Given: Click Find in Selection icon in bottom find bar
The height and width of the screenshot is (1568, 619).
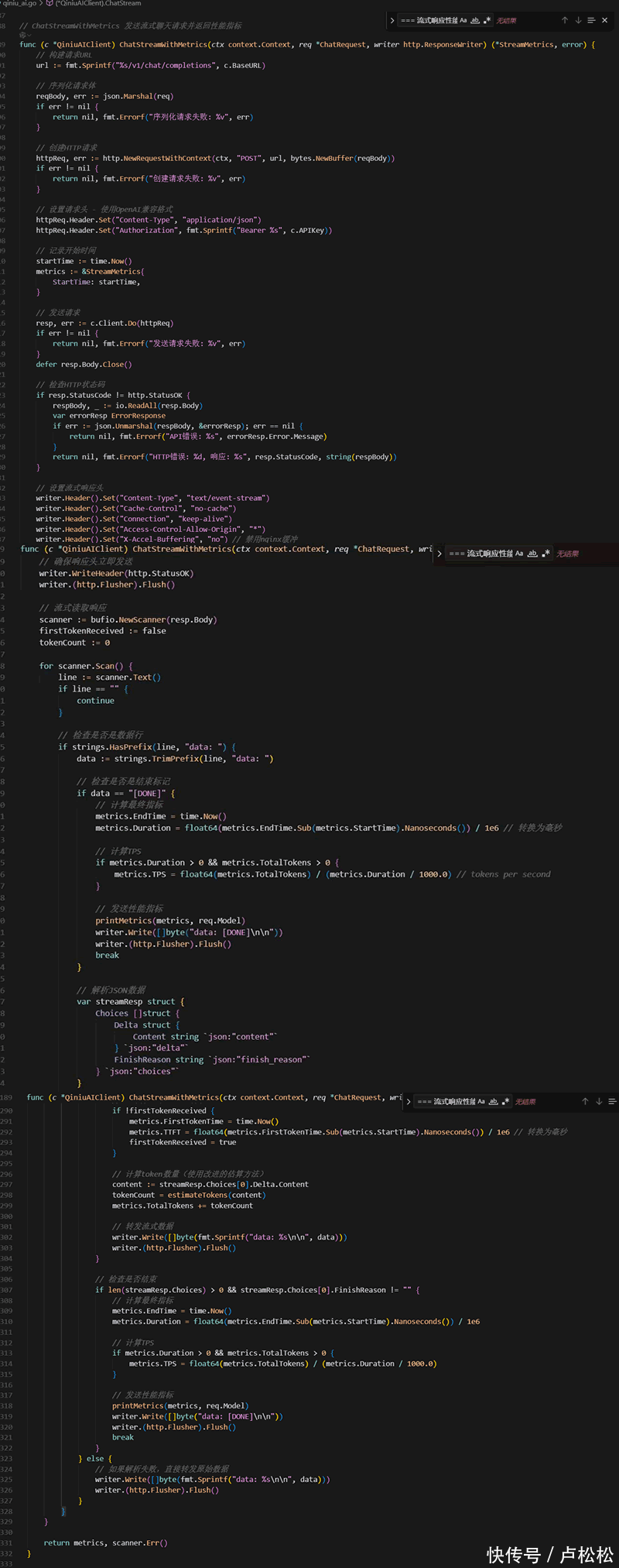Looking at the screenshot, I should (612, 1101).
